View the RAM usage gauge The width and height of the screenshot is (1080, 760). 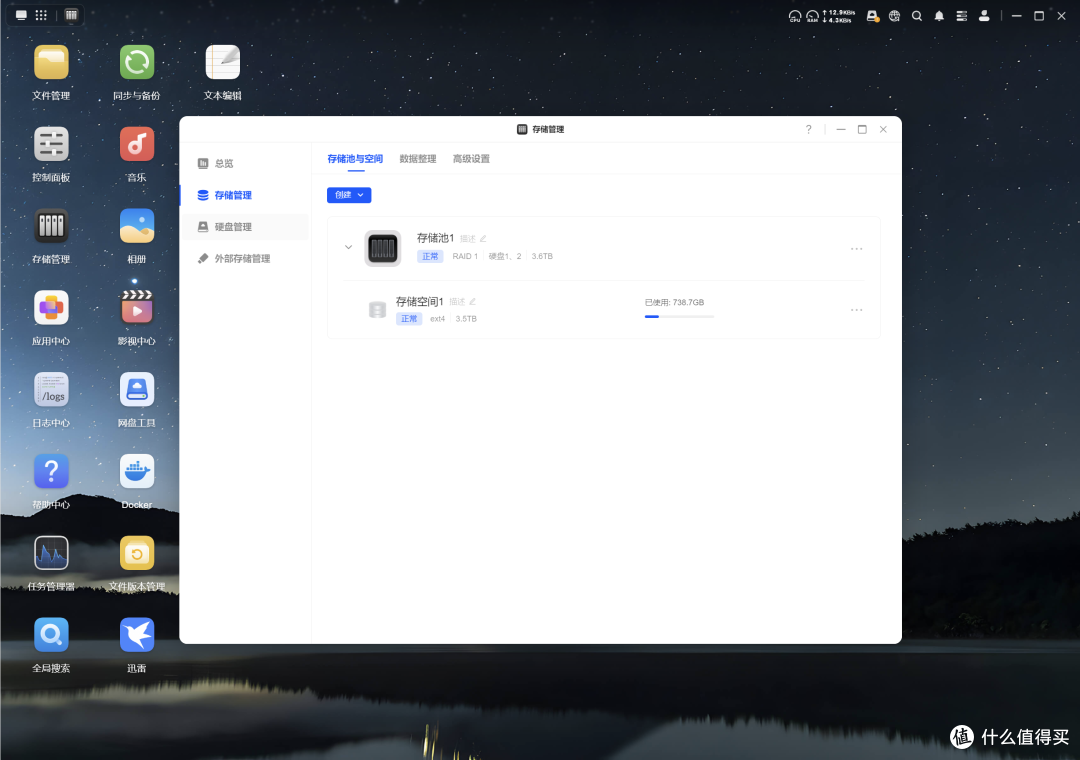point(813,16)
